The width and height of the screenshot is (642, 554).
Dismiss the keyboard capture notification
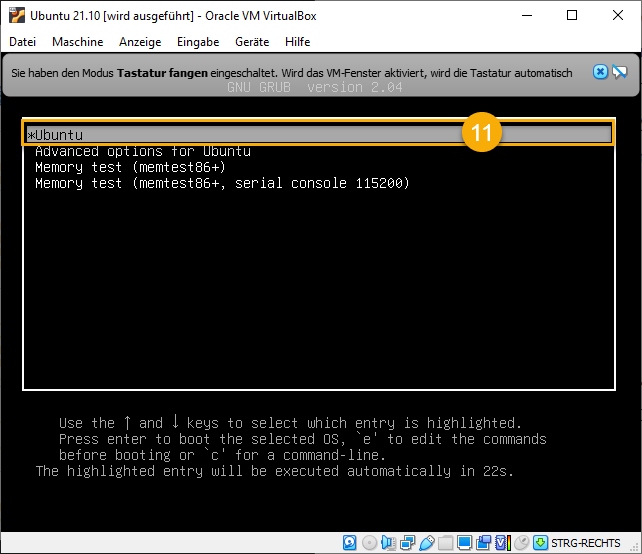(x=600, y=72)
